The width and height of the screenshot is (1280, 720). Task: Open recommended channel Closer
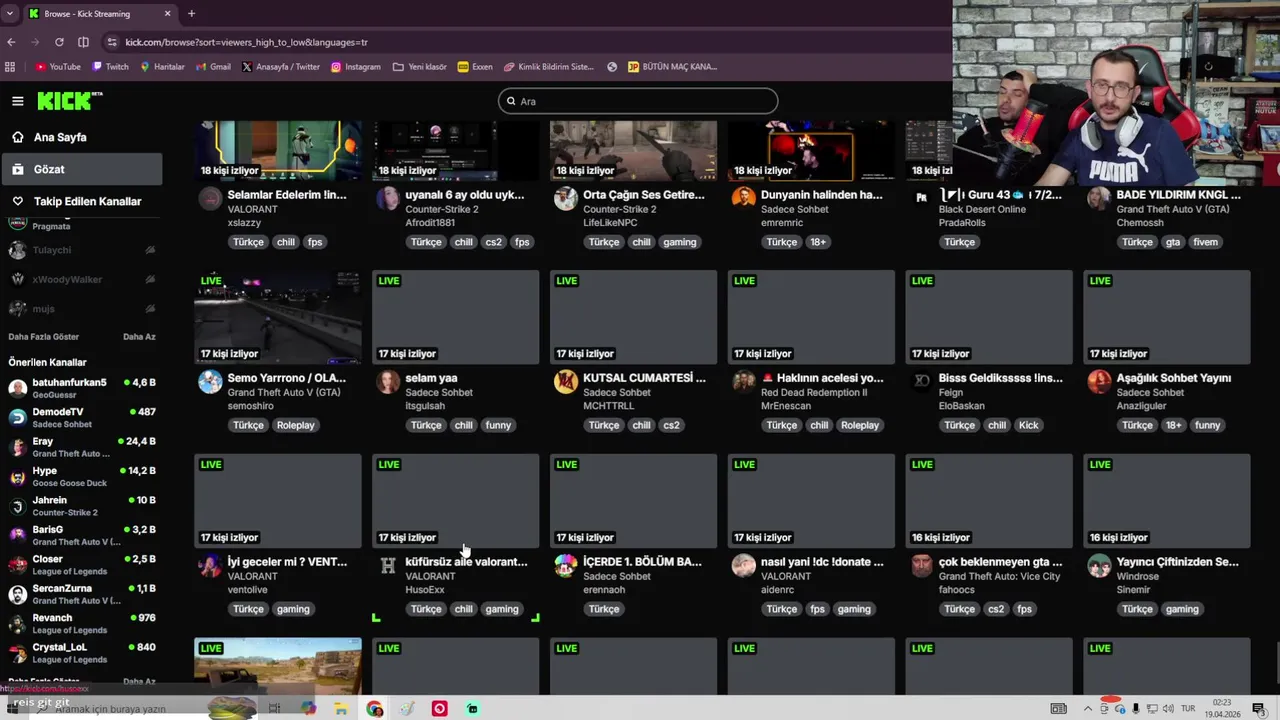(x=82, y=565)
